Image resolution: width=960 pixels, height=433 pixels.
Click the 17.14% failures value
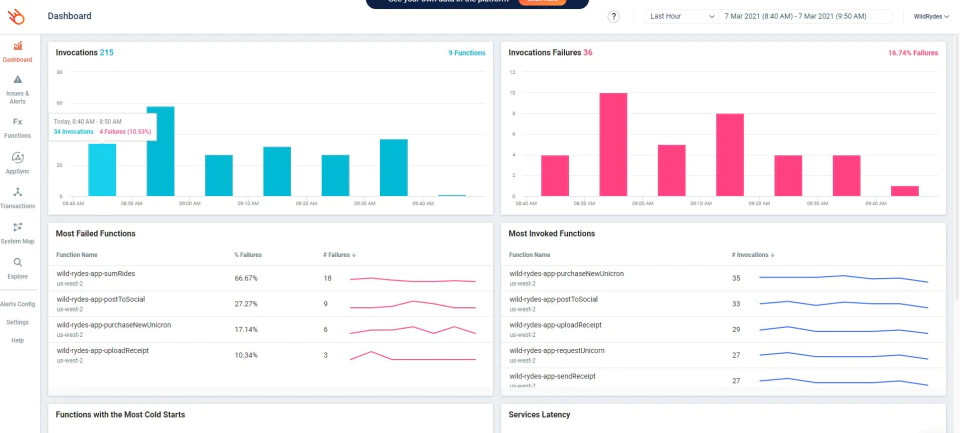coord(246,329)
